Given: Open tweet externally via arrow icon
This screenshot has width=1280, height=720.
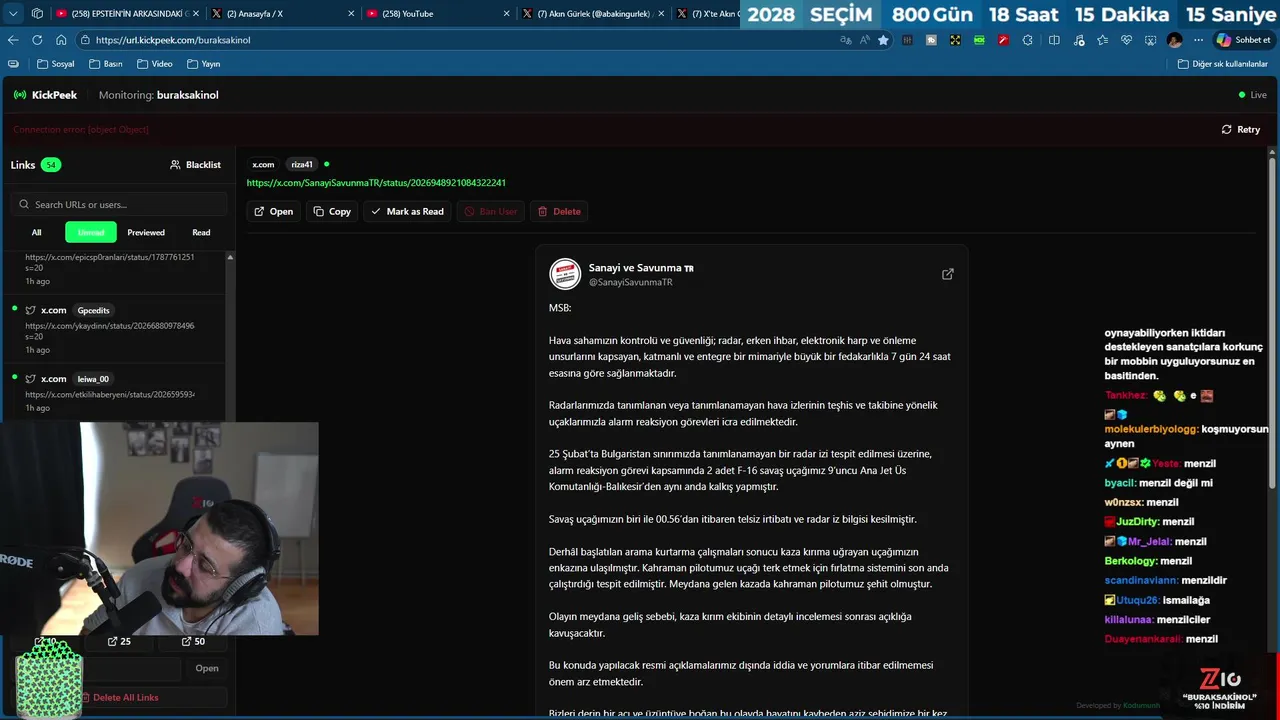Looking at the screenshot, I should [948, 274].
